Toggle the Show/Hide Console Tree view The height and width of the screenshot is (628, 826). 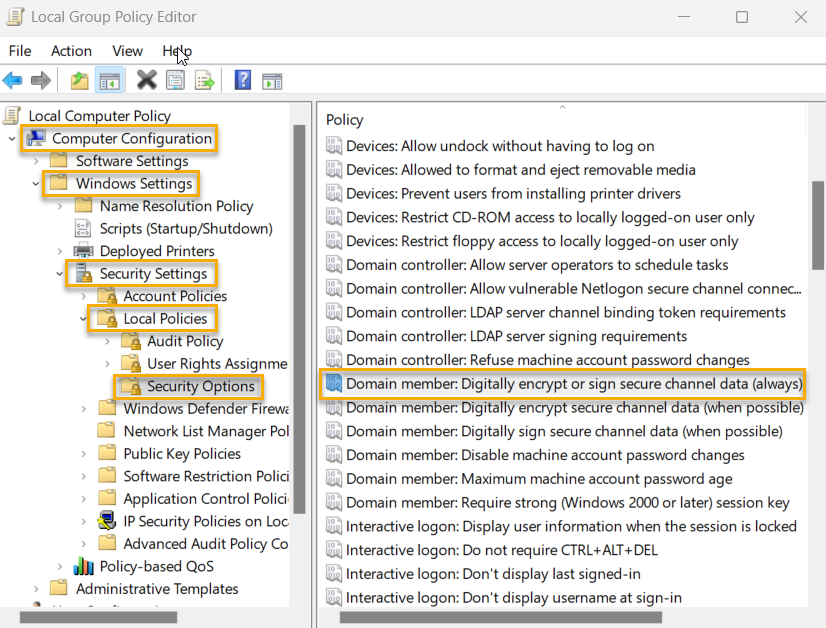click(111, 81)
